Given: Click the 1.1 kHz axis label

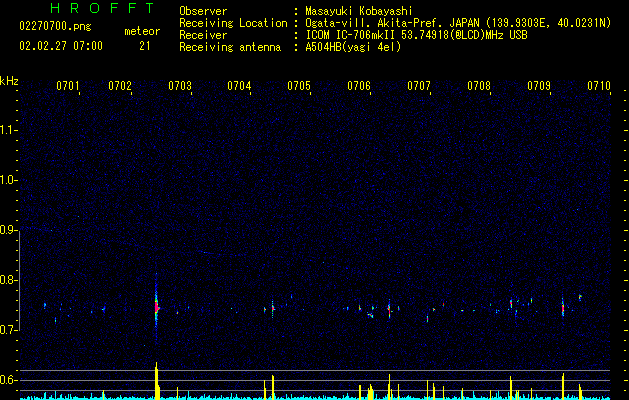Looking at the screenshot, I should click(8, 130).
